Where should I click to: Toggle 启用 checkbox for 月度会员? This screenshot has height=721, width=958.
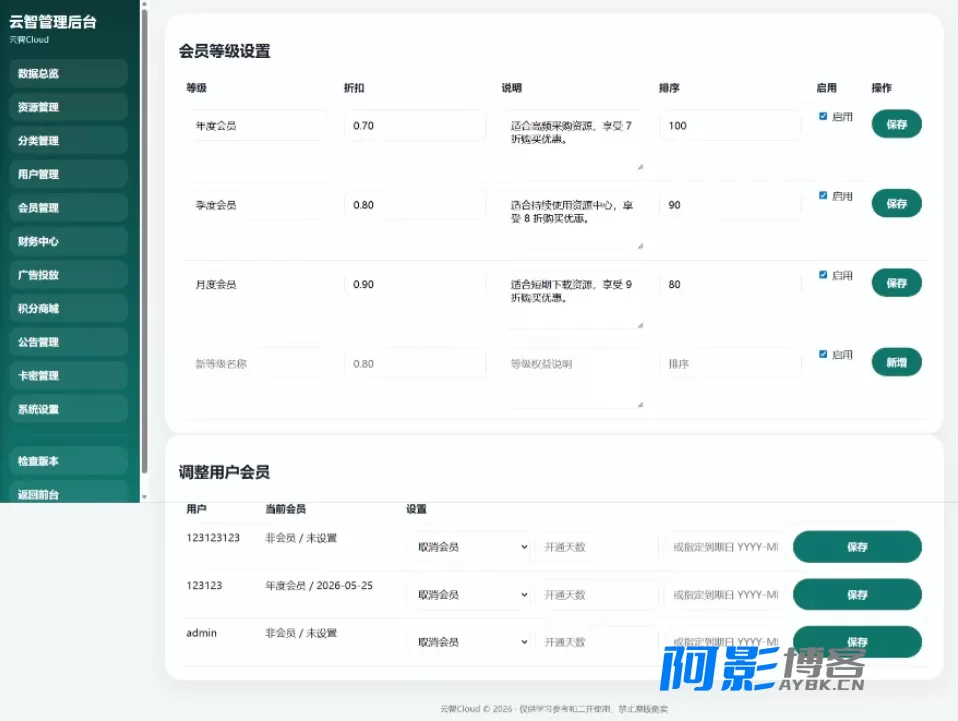point(823,275)
